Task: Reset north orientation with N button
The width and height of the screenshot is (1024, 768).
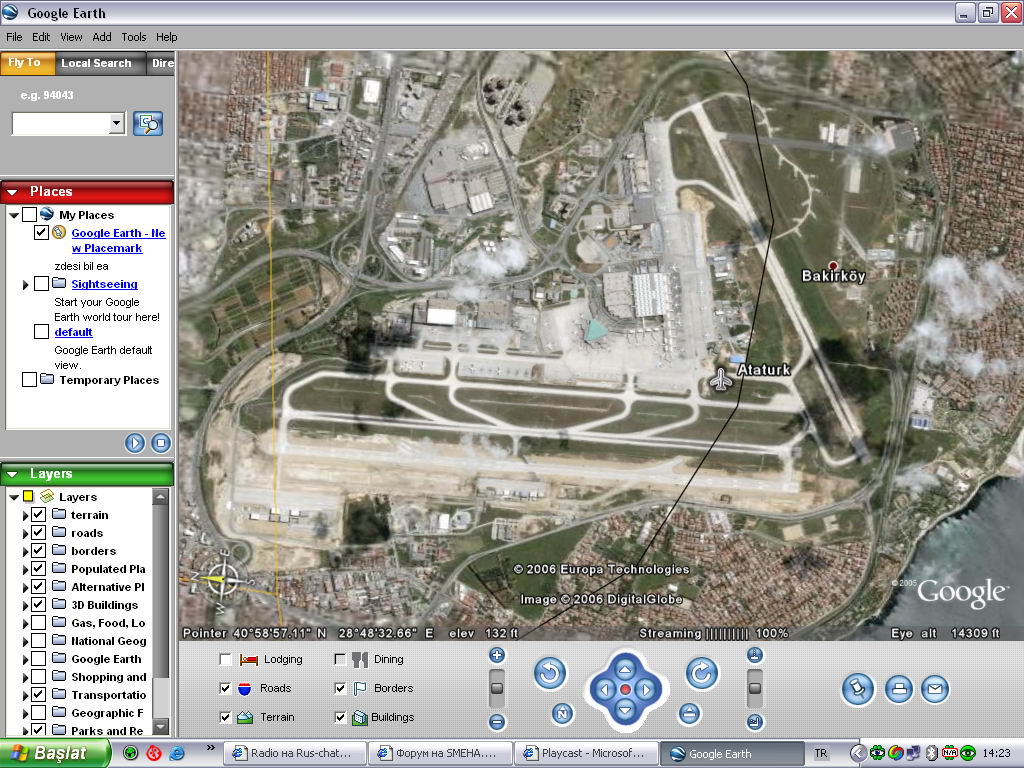Action: pyautogui.click(x=562, y=714)
